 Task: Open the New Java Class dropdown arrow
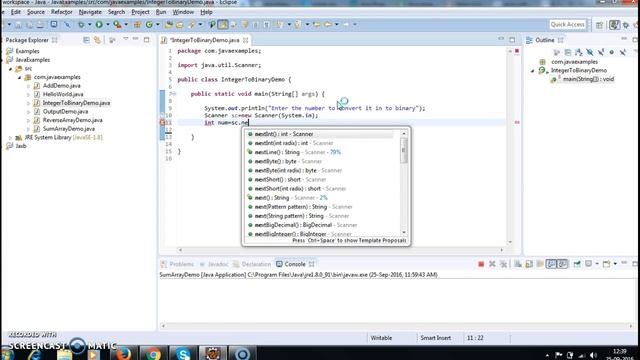pos(158,25)
